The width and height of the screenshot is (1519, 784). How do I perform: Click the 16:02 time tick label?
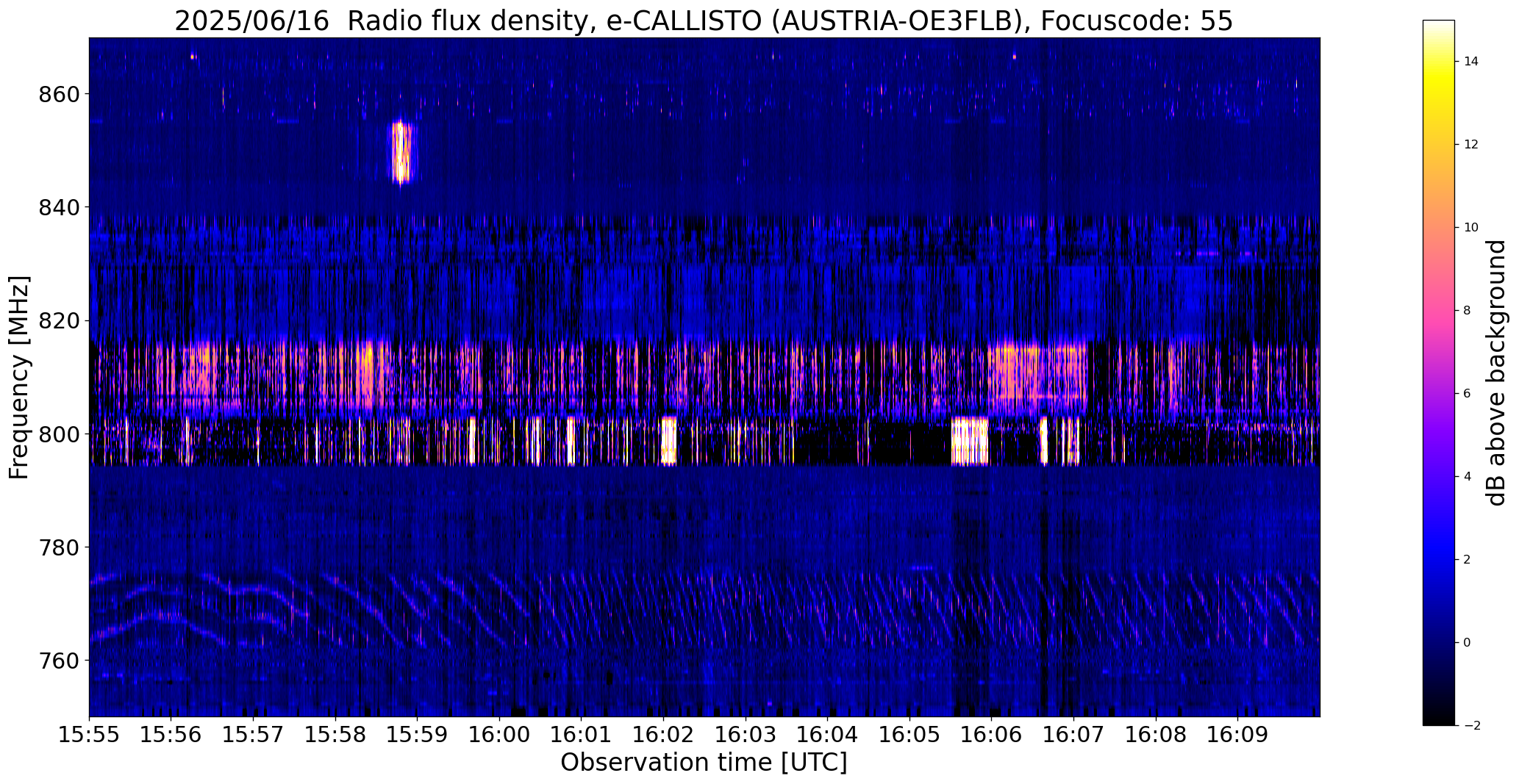pyautogui.click(x=663, y=734)
